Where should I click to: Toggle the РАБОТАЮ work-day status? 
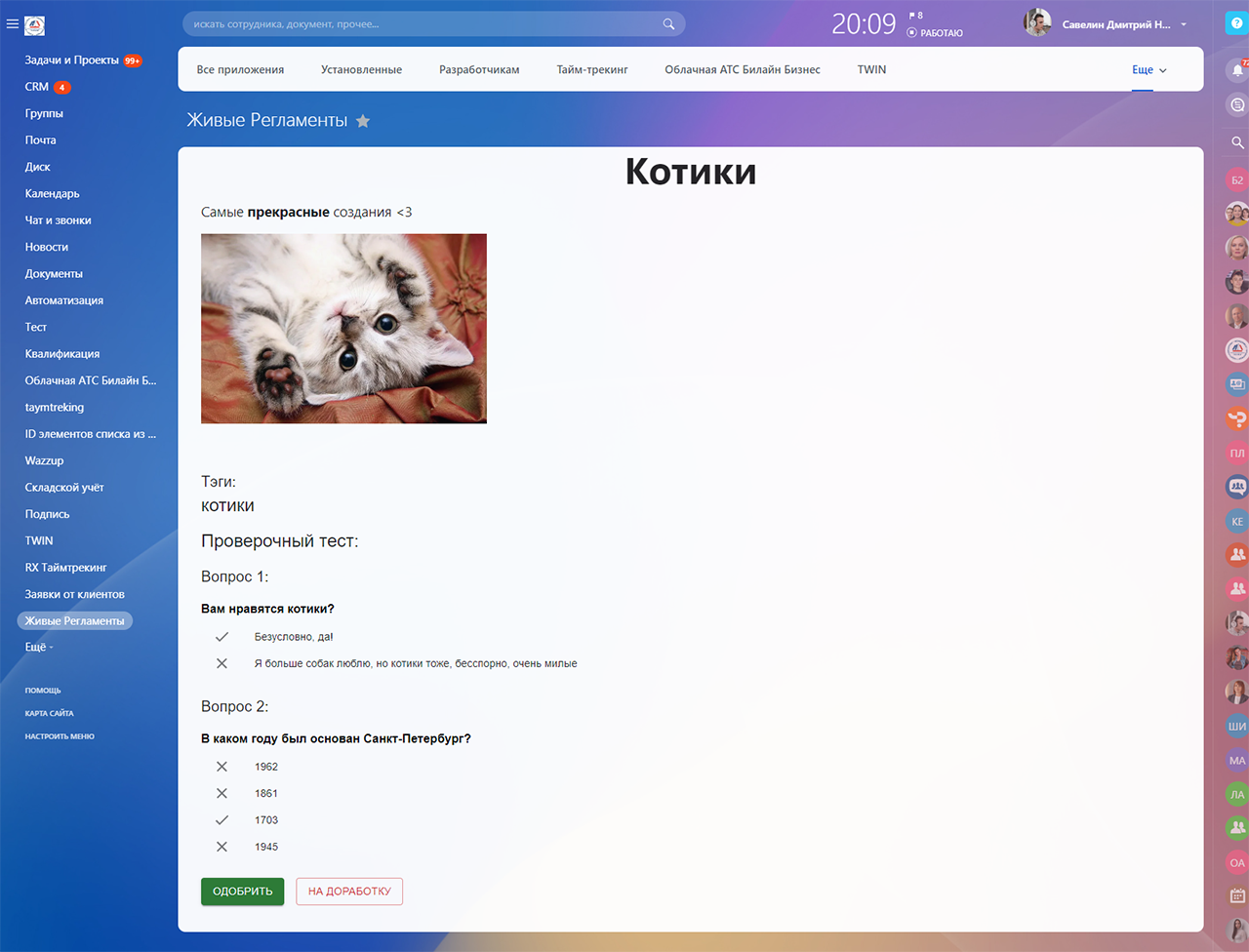935,33
